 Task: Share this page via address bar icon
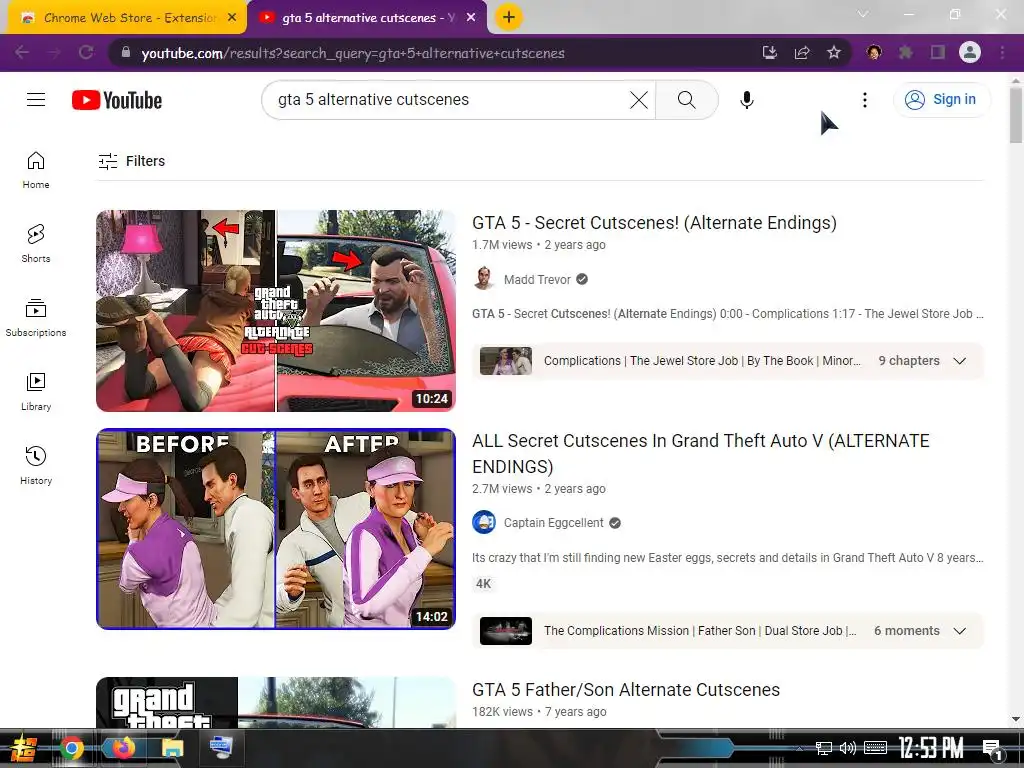[802, 53]
